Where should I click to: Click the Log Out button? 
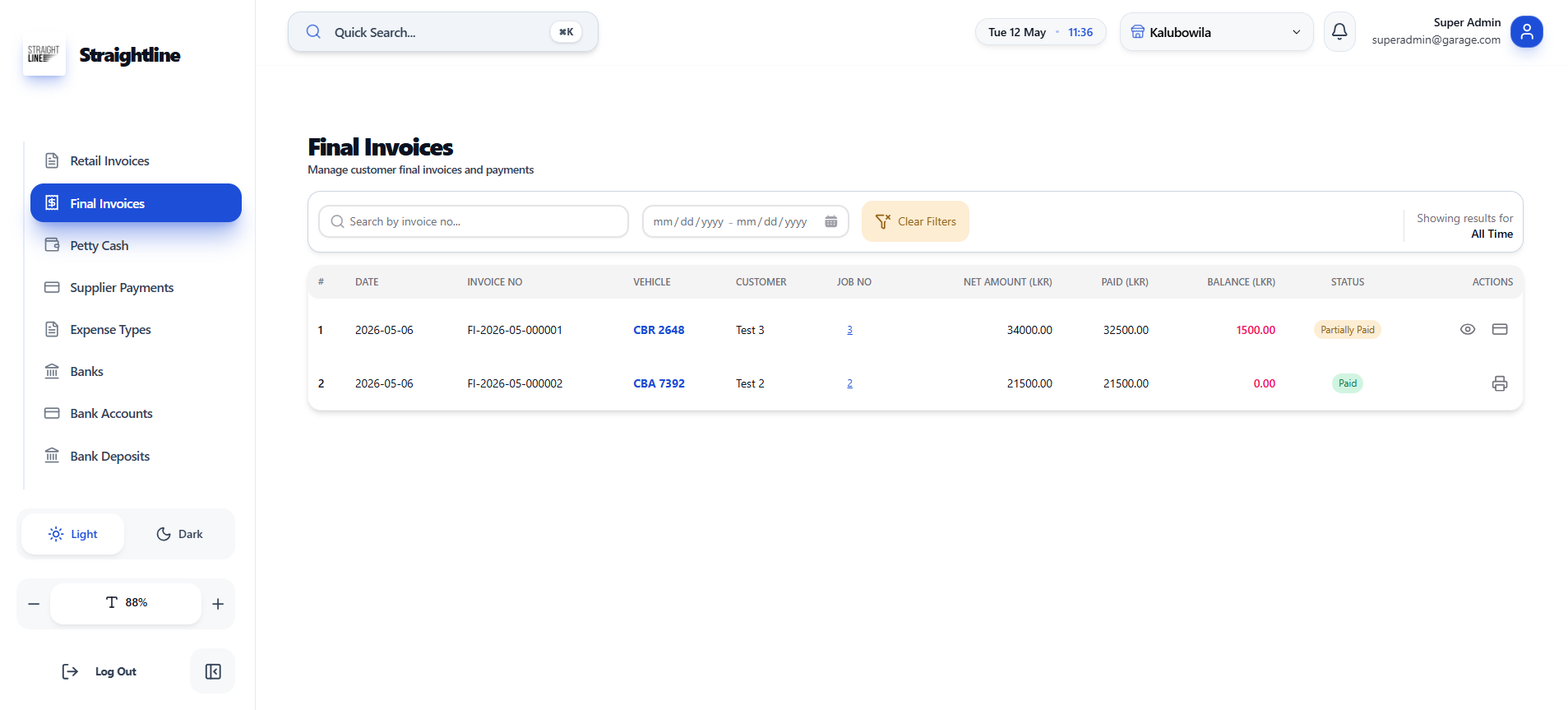99,671
